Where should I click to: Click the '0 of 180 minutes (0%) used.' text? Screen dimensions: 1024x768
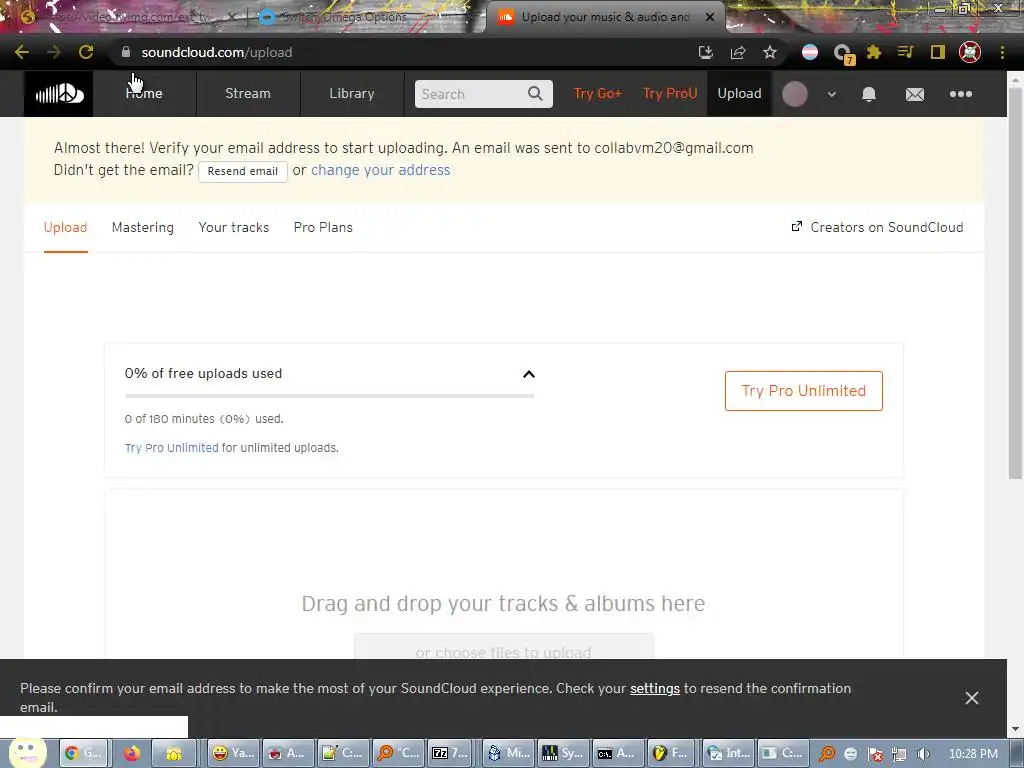pyautogui.click(x=204, y=419)
